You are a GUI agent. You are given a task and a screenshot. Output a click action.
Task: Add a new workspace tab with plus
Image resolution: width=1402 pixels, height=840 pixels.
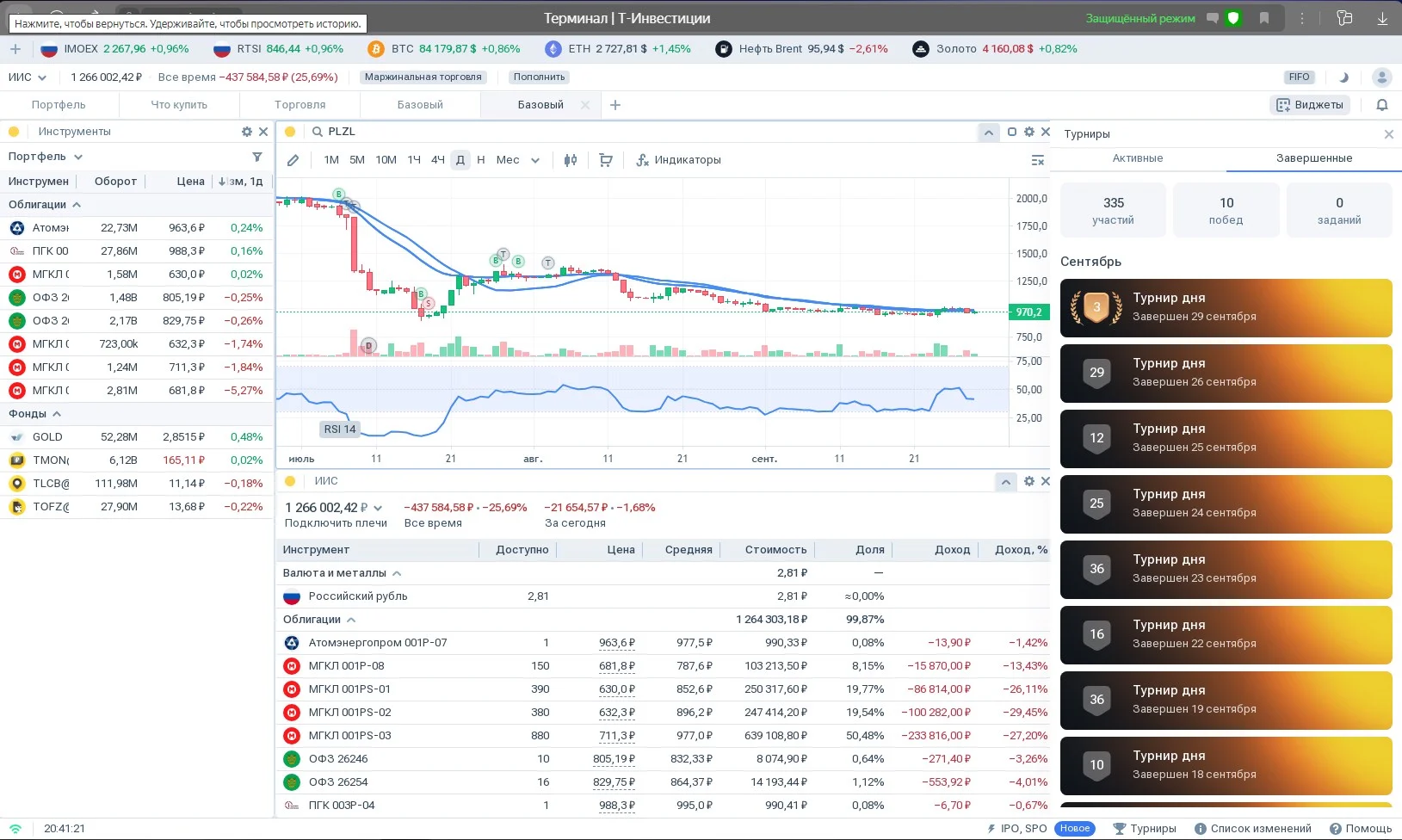coord(615,105)
